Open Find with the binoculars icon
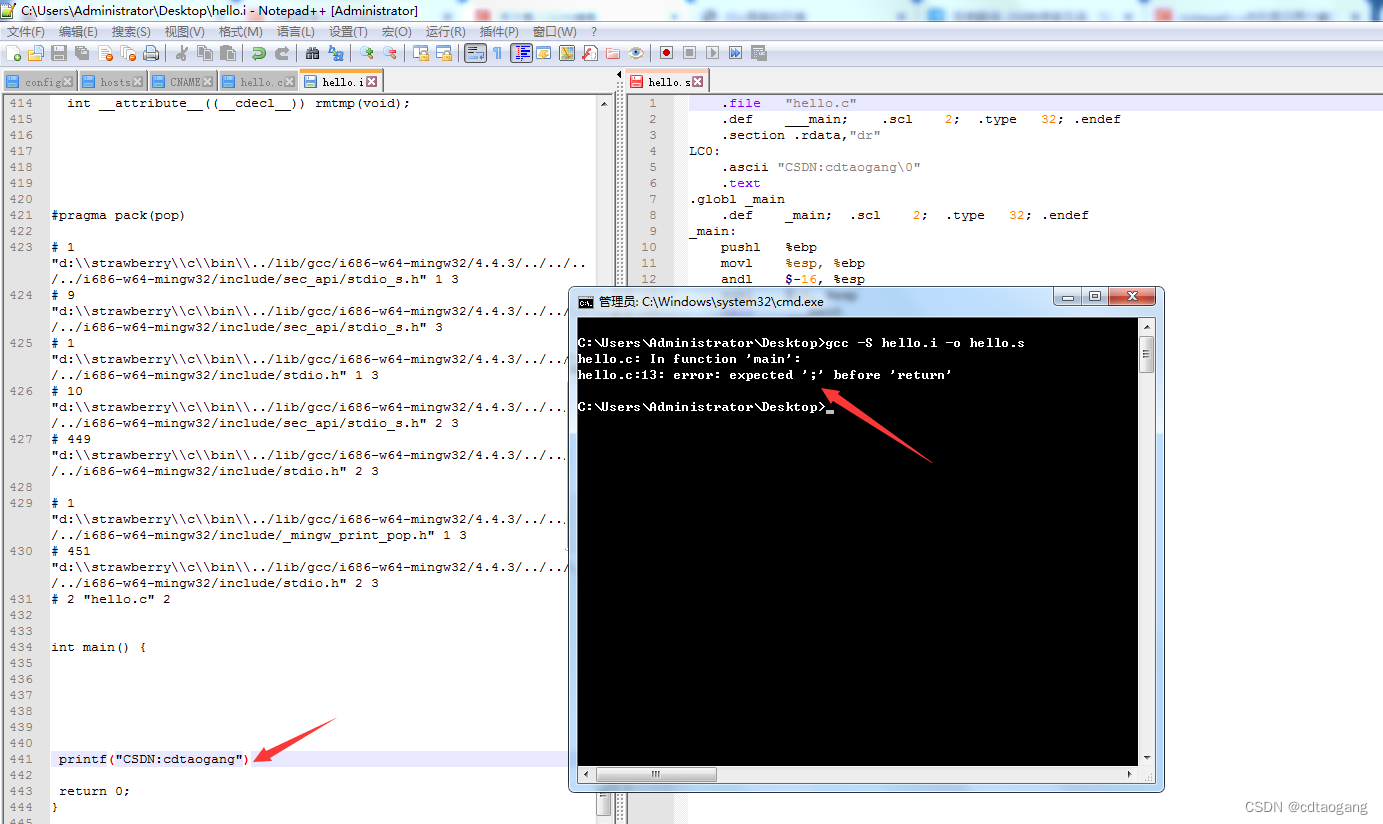This screenshot has height=824, width=1383. (x=313, y=53)
